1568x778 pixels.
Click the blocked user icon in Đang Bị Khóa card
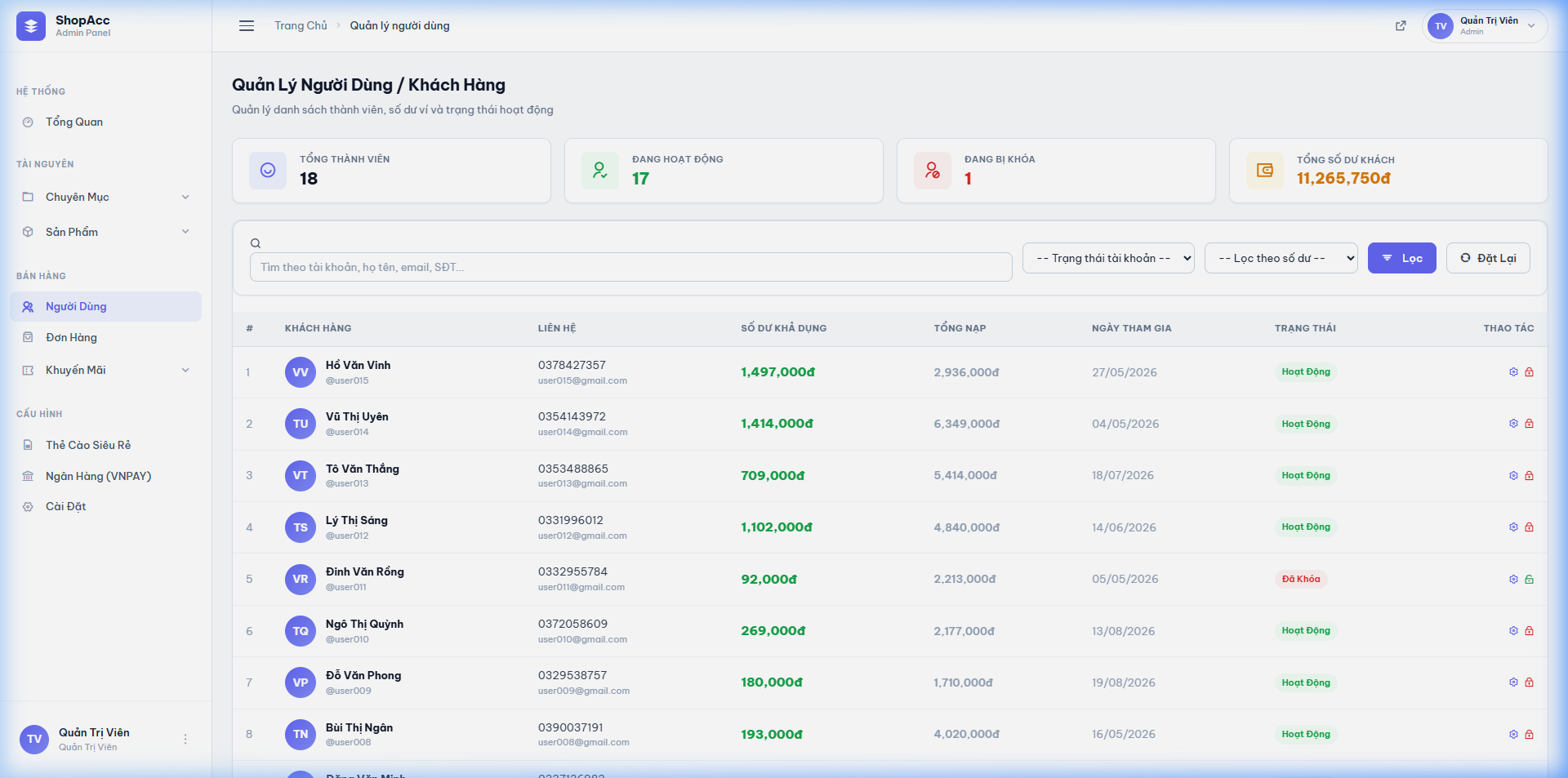coord(933,171)
